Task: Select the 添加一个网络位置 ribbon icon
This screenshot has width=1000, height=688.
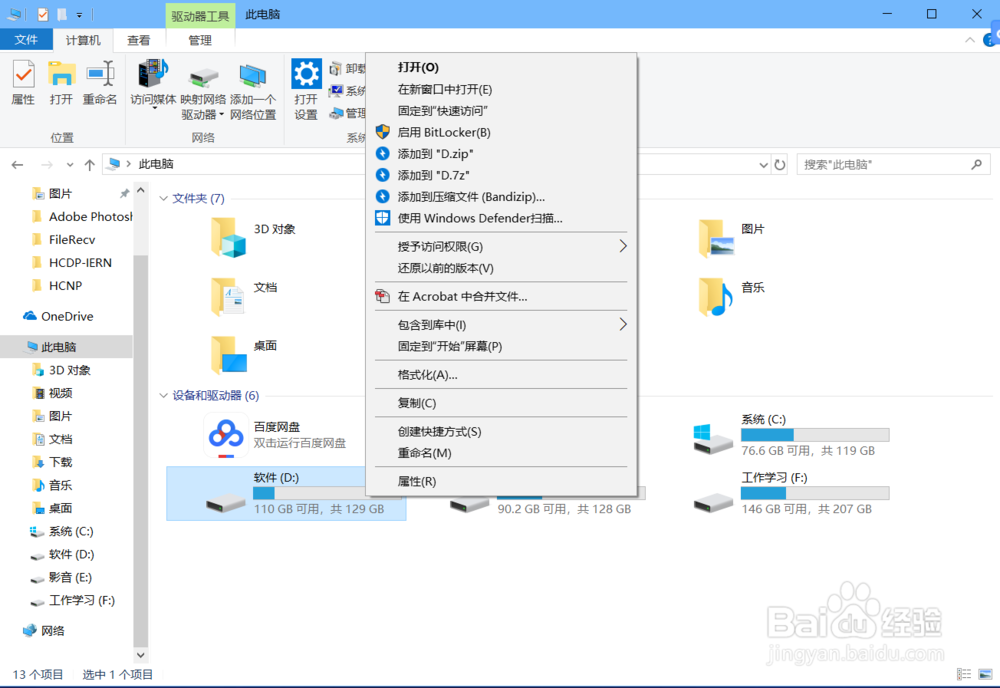Action: coord(254,85)
